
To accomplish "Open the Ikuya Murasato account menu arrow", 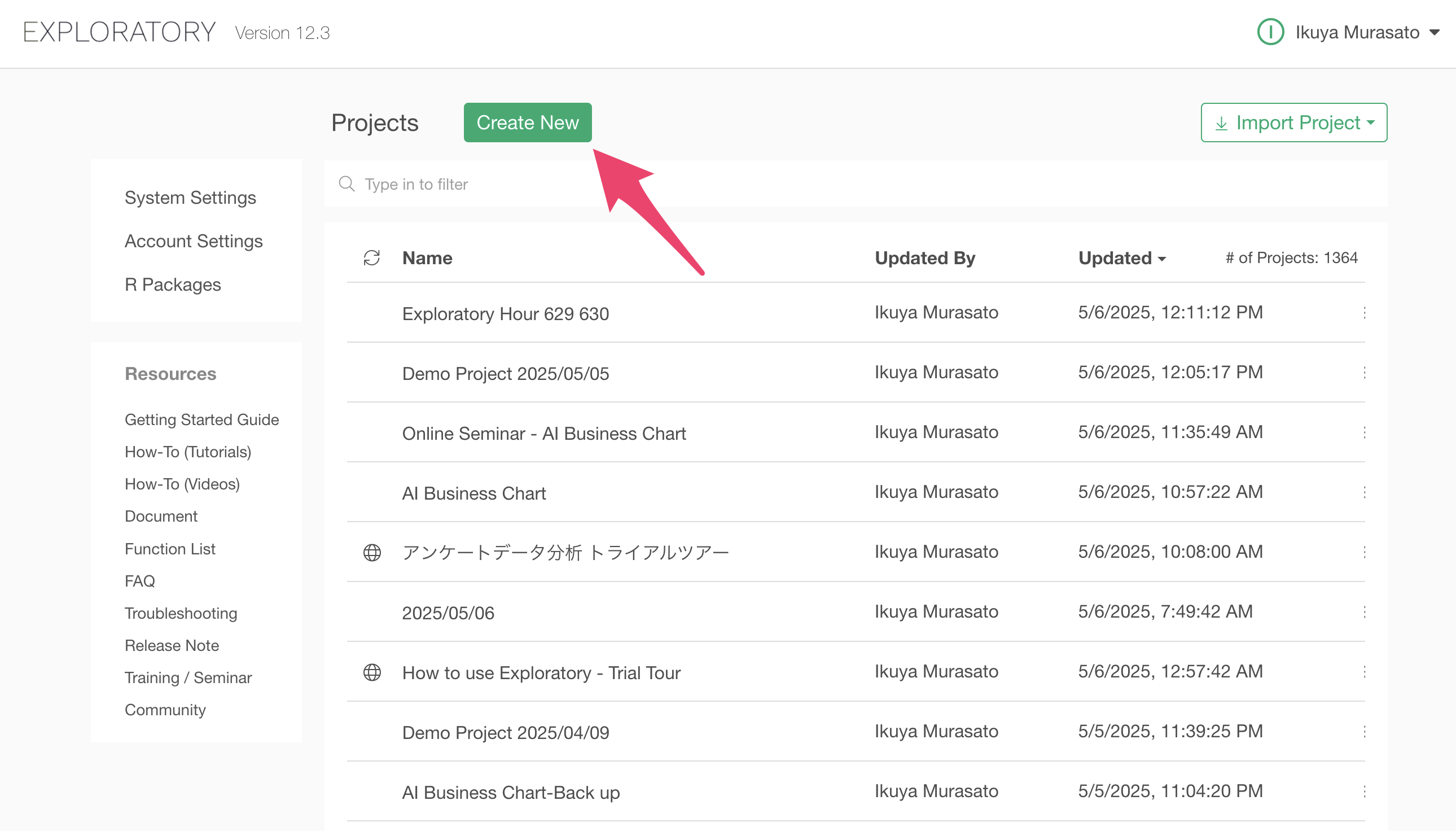I will coord(1435,33).
